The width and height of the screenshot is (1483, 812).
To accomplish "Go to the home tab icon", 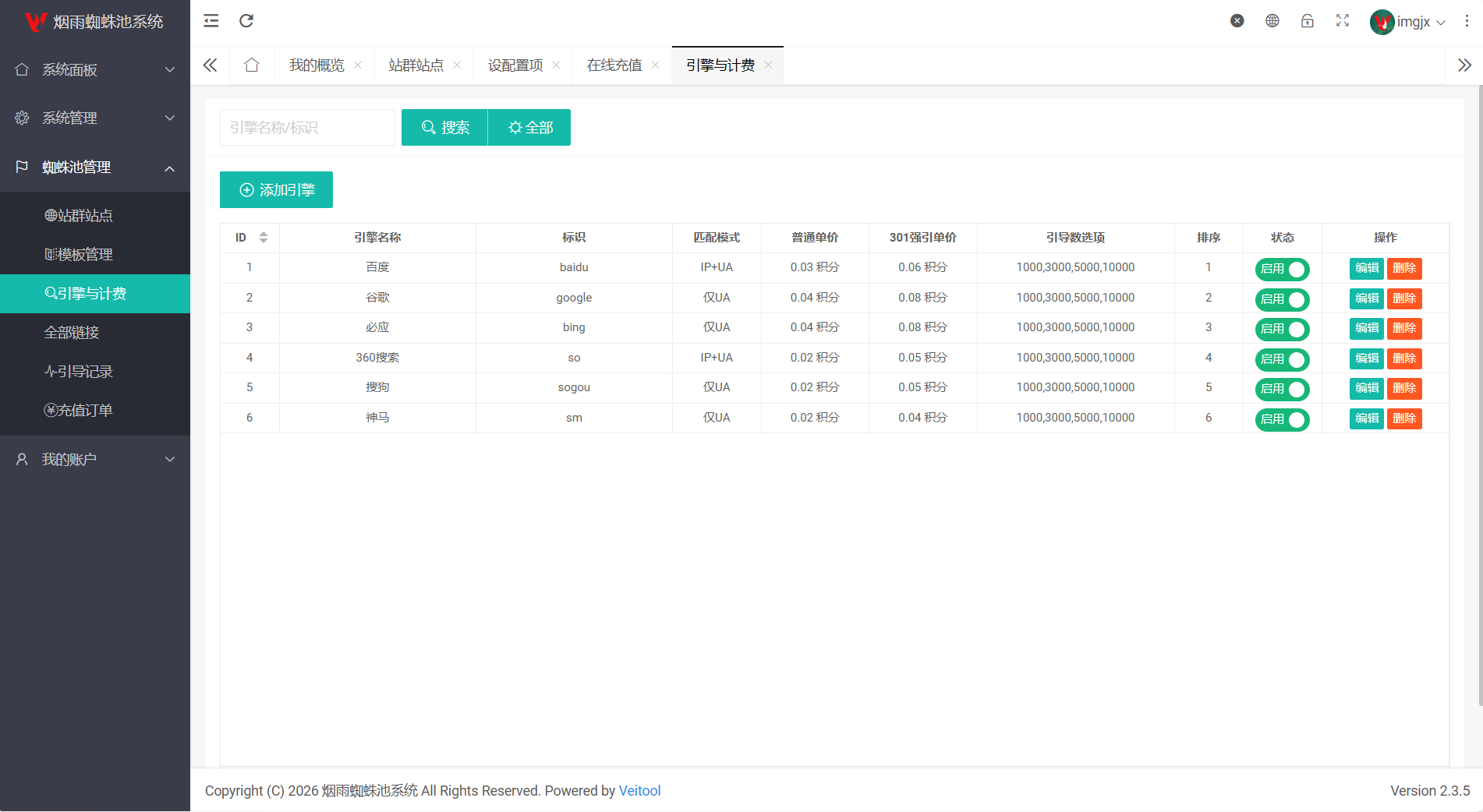I will [x=252, y=65].
